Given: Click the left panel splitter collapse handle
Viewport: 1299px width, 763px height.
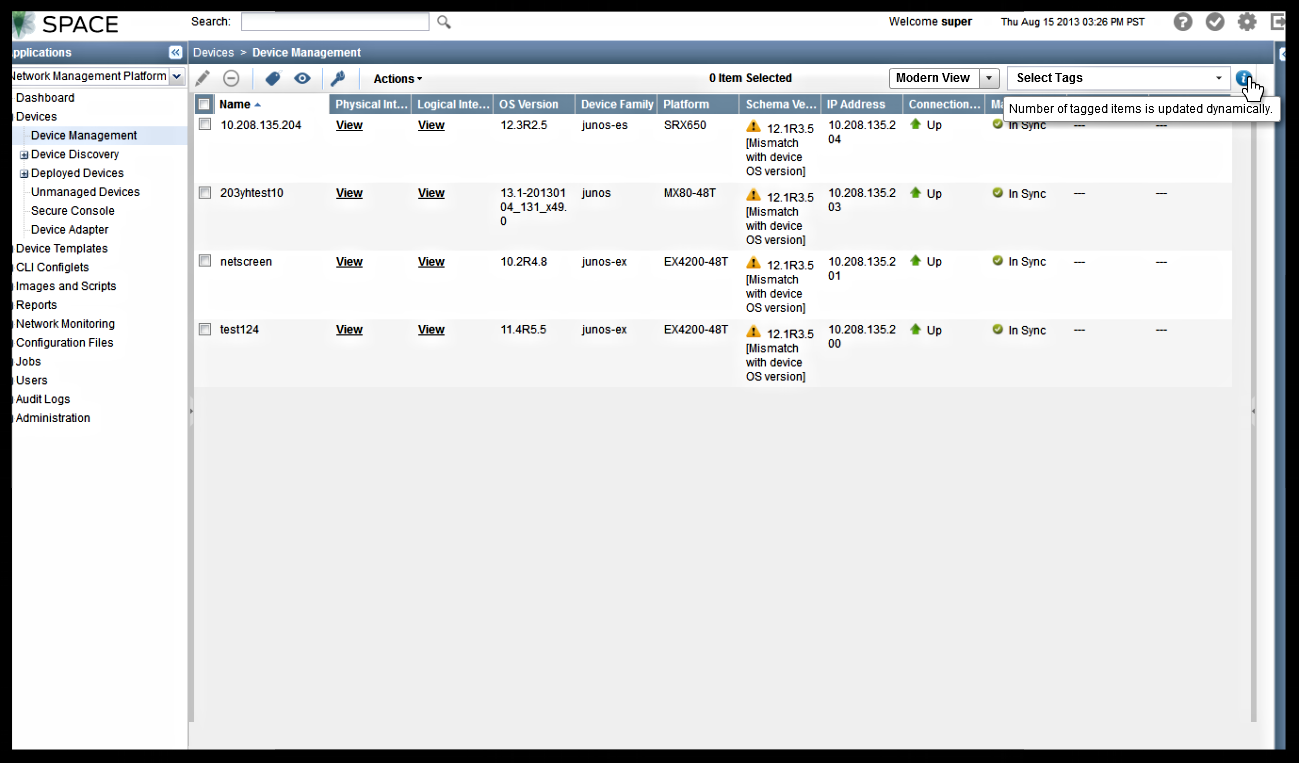Looking at the screenshot, I should pos(190,410).
